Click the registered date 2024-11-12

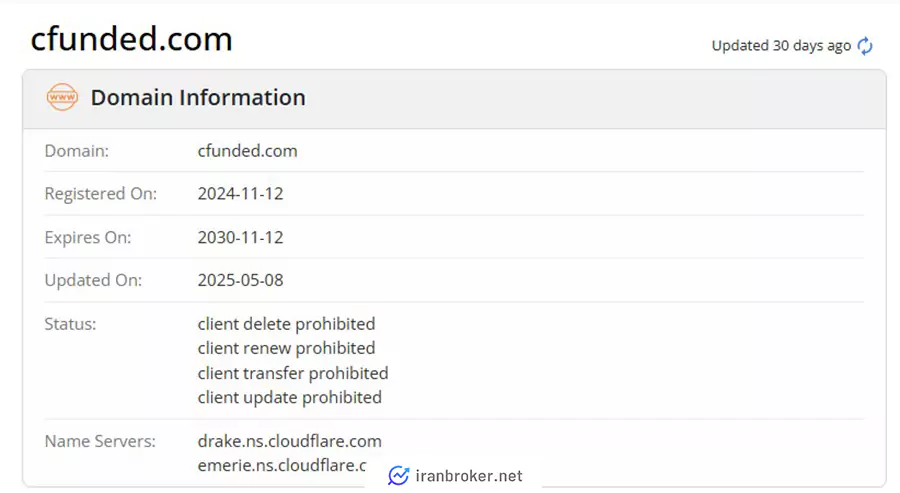coord(240,194)
